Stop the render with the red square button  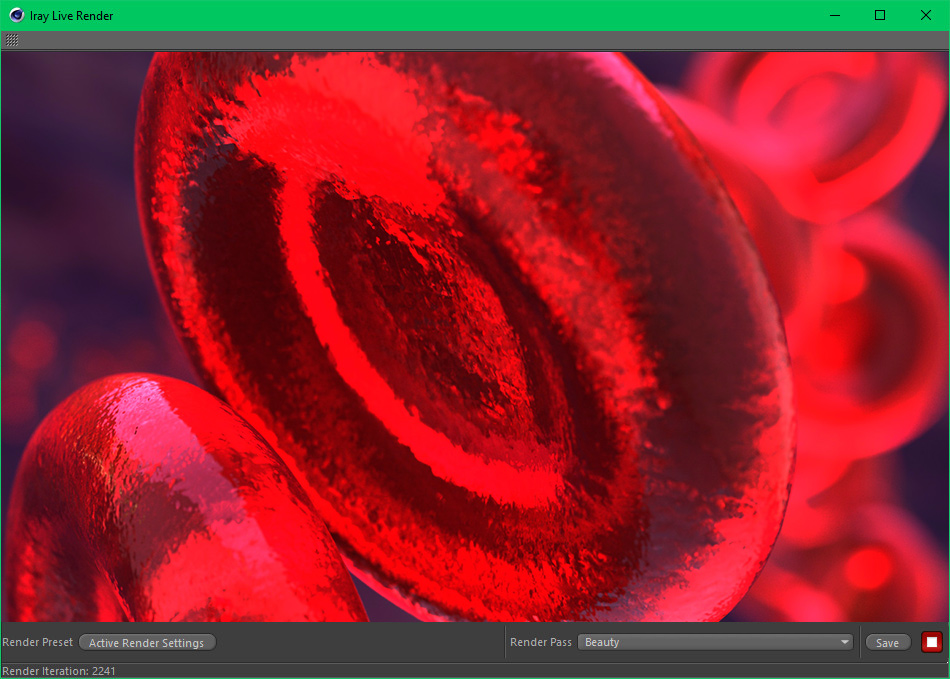931,642
